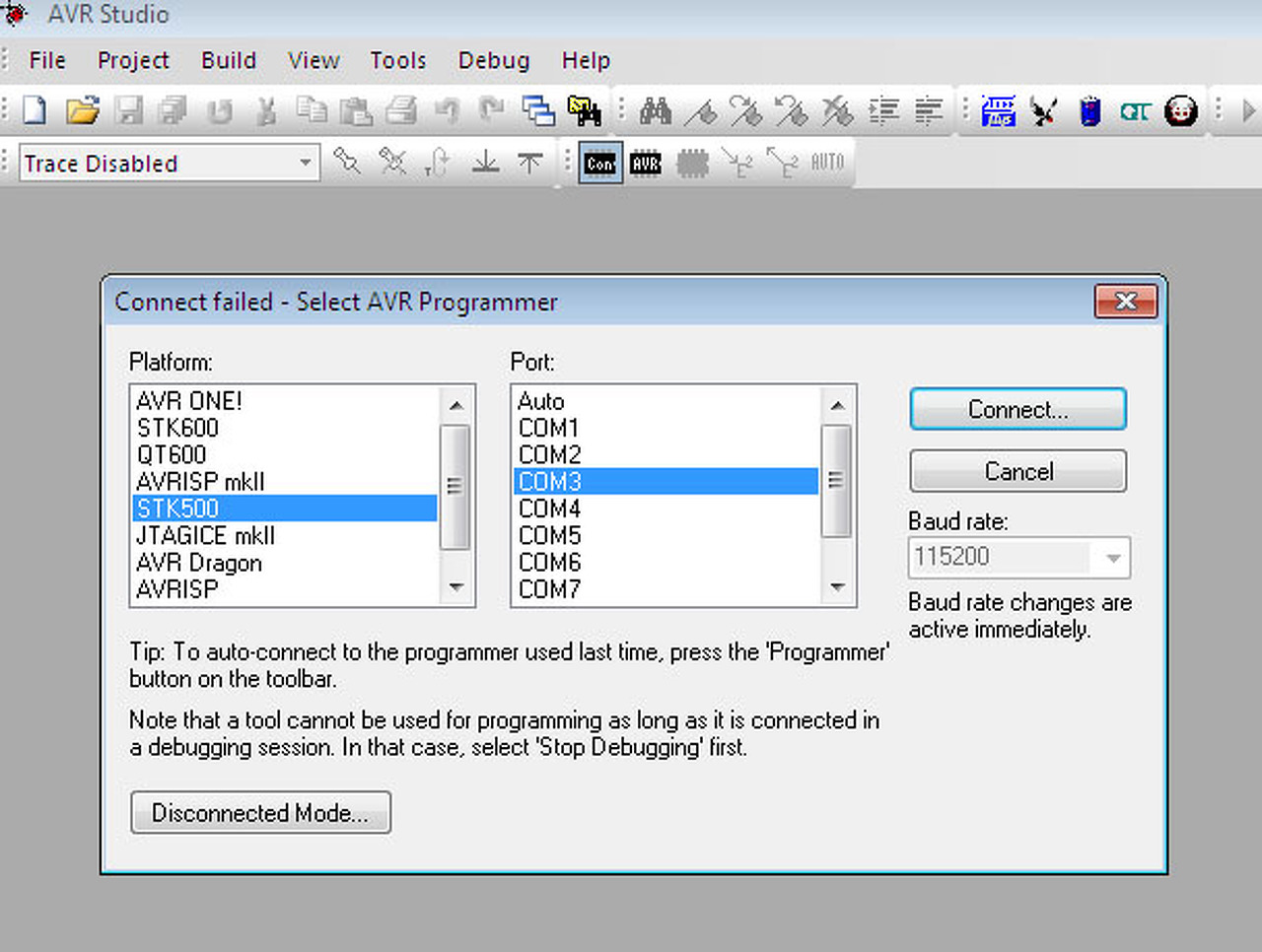Image resolution: width=1262 pixels, height=952 pixels.
Task: Select QT600 platform
Action: pos(285,454)
